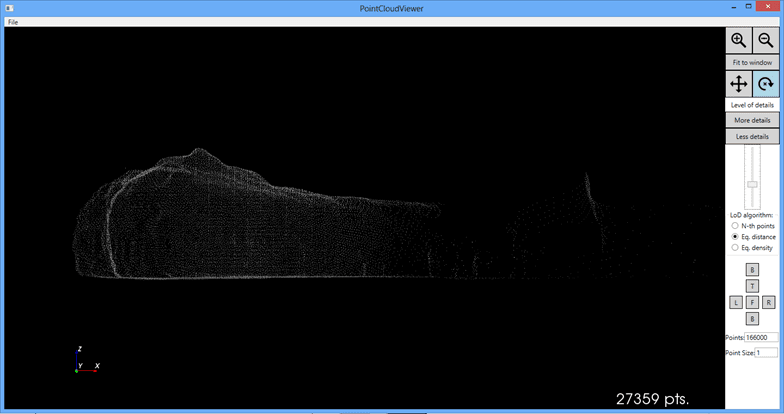This screenshot has width=784, height=414.
Task: Click the B view button above T
Action: pyautogui.click(x=752, y=270)
